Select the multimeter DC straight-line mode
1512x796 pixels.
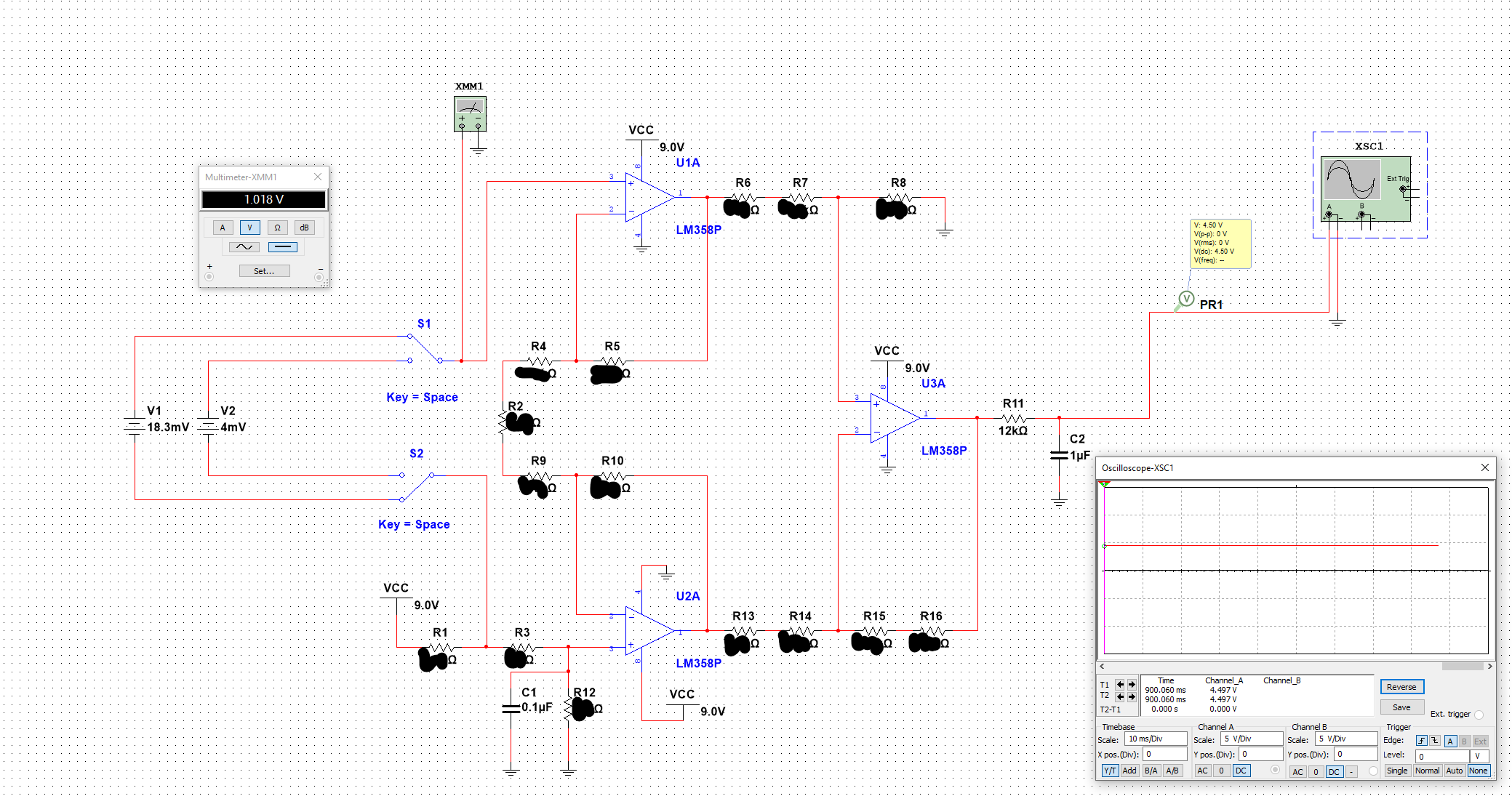point(282,247)
